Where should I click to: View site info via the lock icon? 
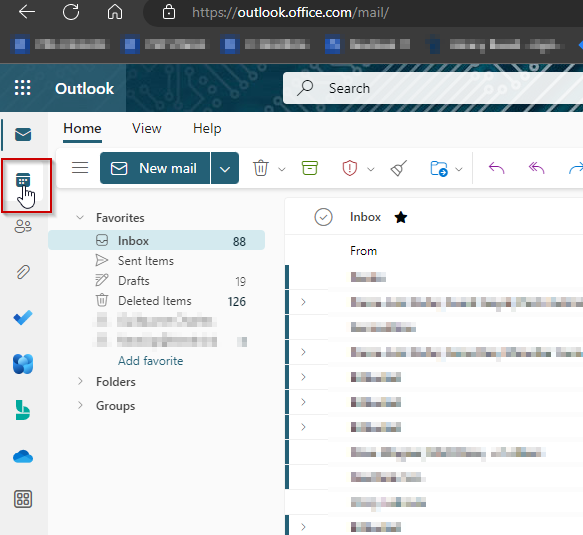[169, 12]
